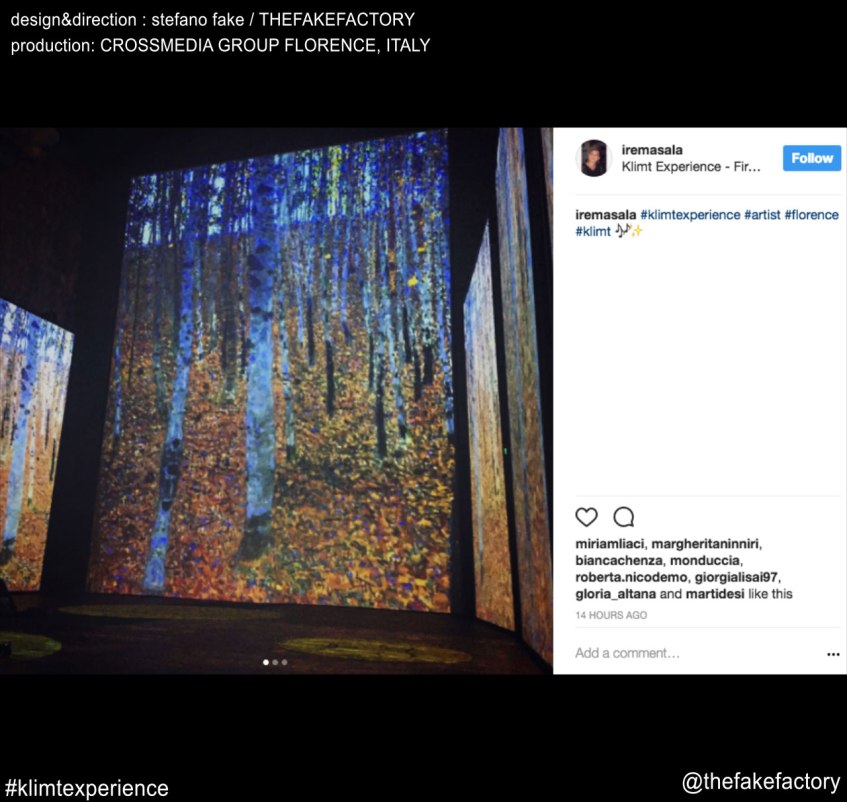View martidesi's profile from likes
Viewport: 847px width, 802px height.
pyautogui.click(x=715, y=594)
